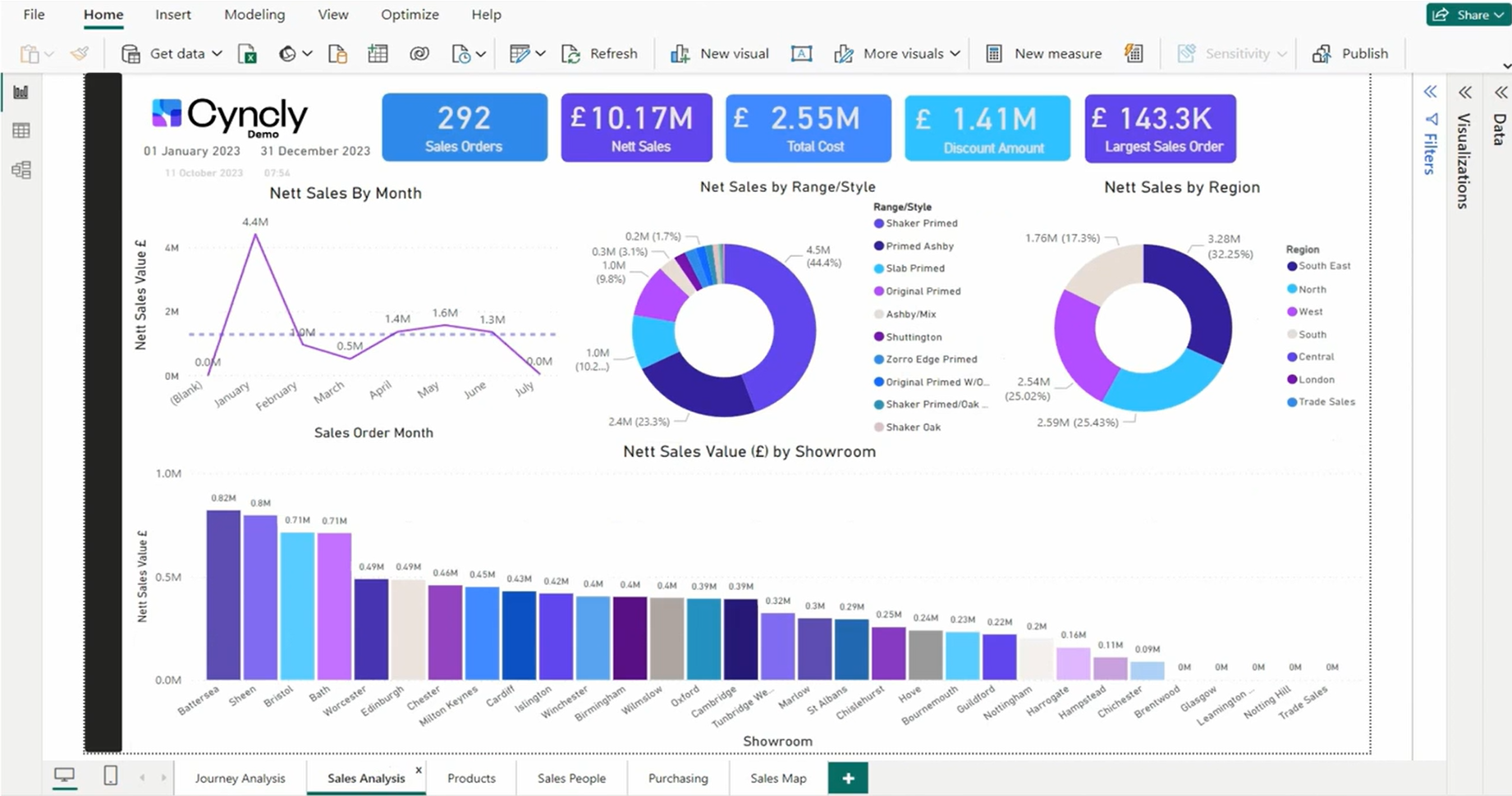Switch to Sales Map page tab
This screenshot has height=796, width=1512.
(778, 778)
